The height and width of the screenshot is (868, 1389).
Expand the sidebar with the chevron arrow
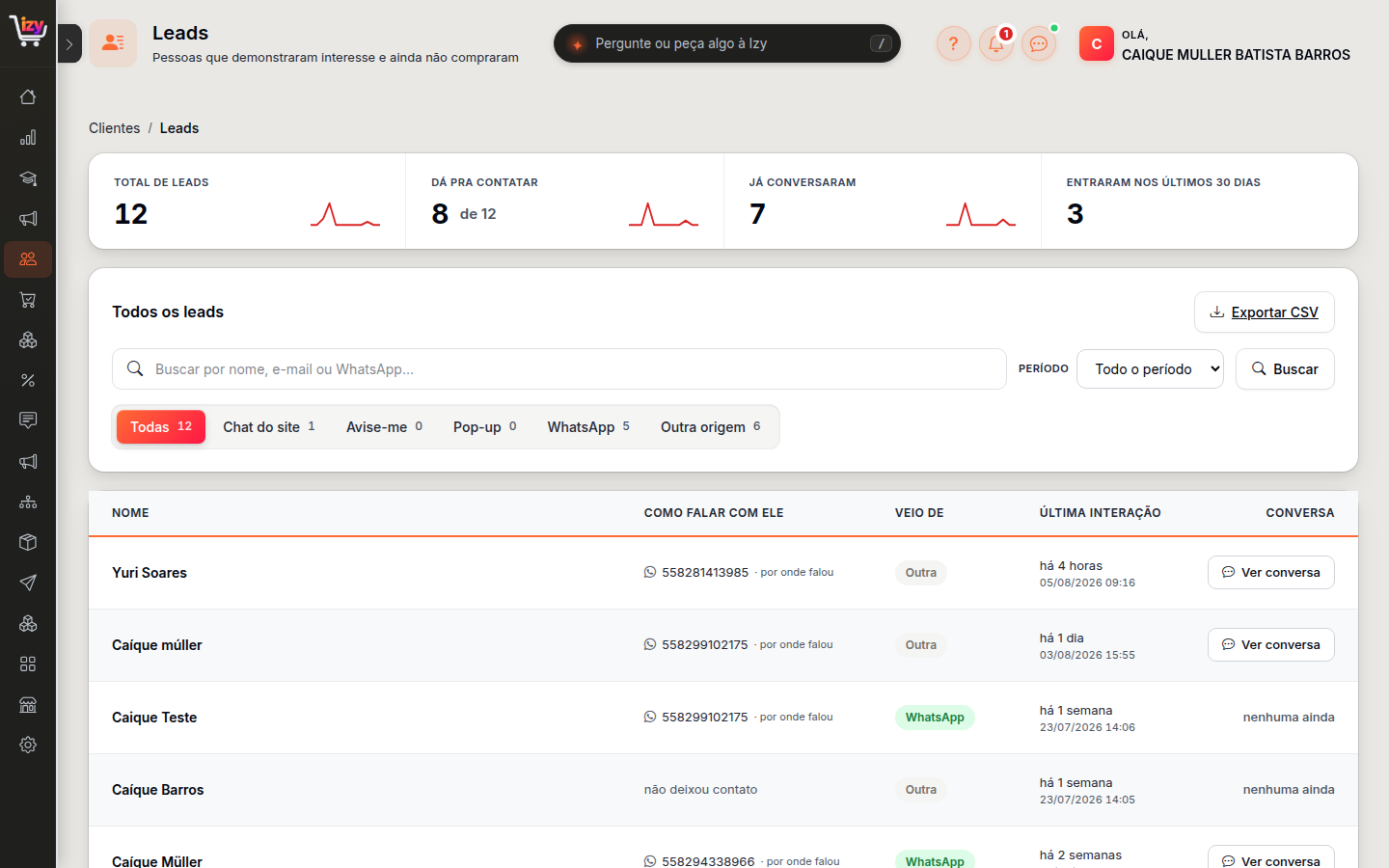pos(69,43)
